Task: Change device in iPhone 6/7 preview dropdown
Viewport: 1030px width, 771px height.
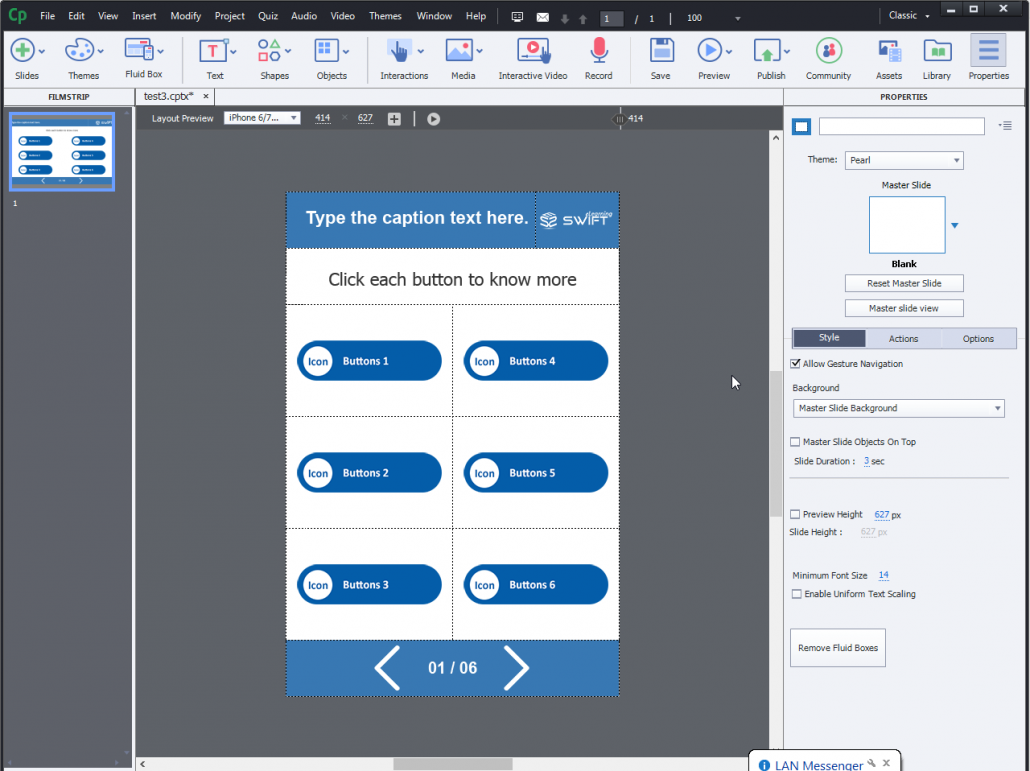Action: 262,118
